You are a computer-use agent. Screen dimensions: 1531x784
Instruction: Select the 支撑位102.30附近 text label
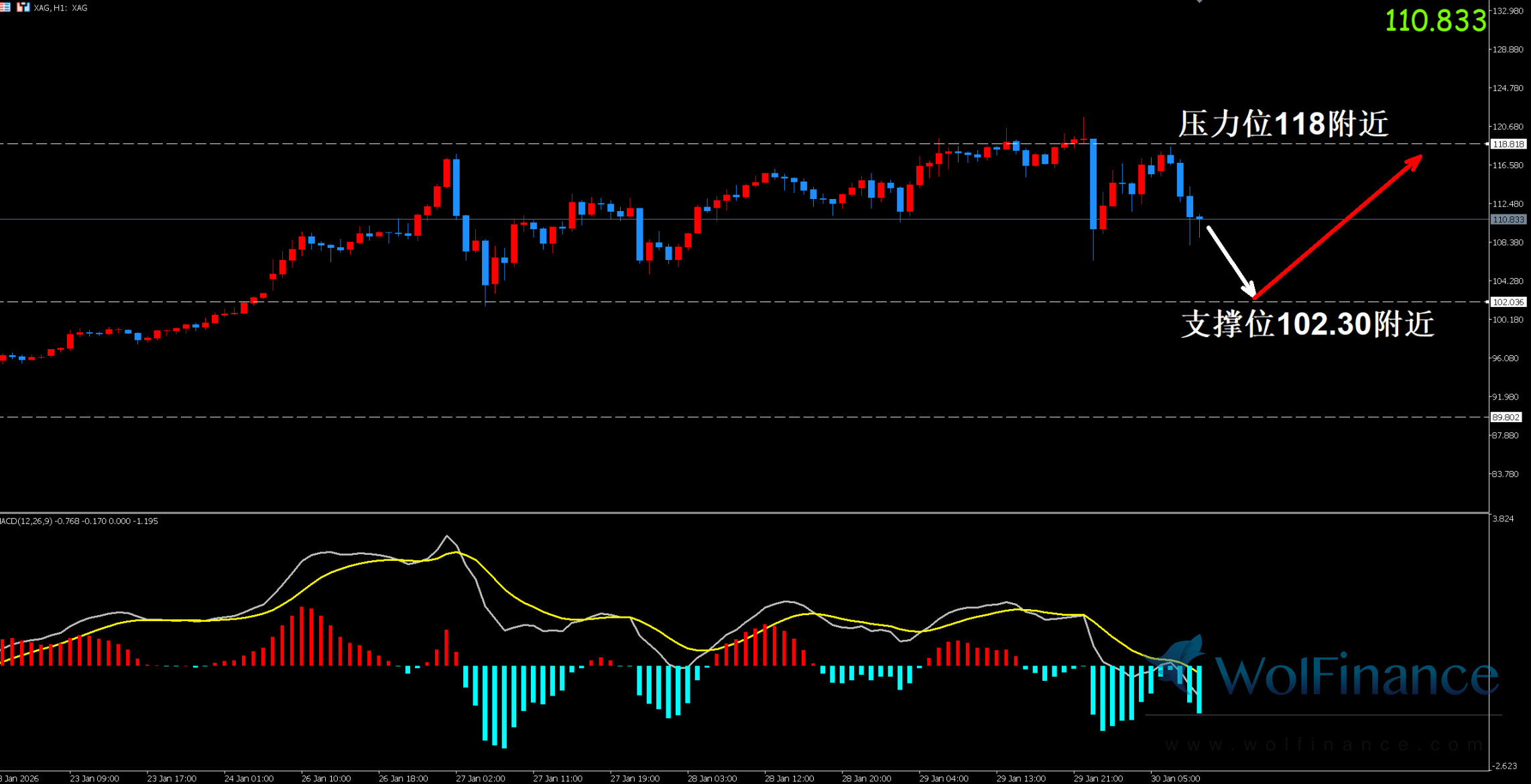(x=1307, y=324)
